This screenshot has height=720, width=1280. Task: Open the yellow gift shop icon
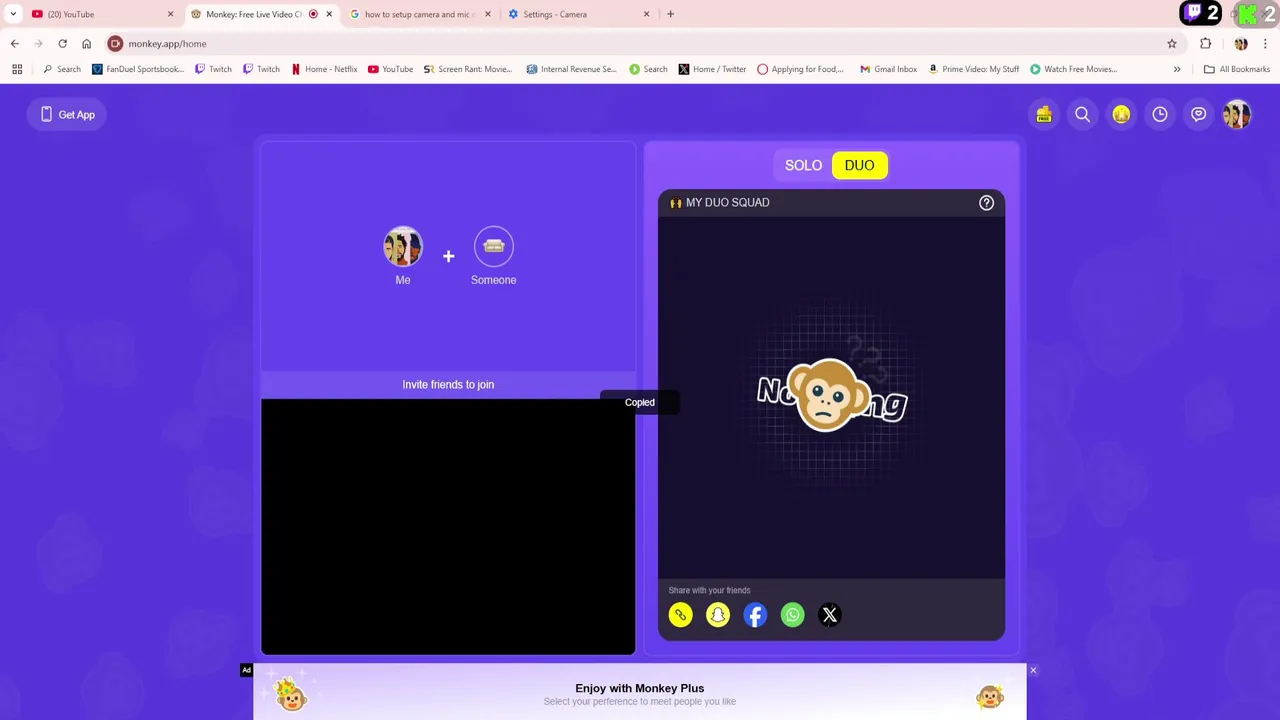tap(1044, 115)
